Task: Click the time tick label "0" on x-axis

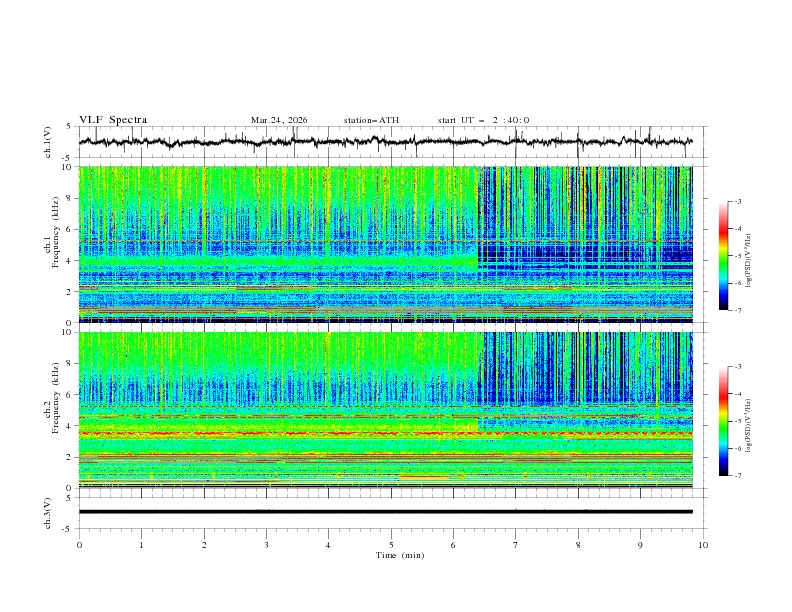Action: pos(79,545)
